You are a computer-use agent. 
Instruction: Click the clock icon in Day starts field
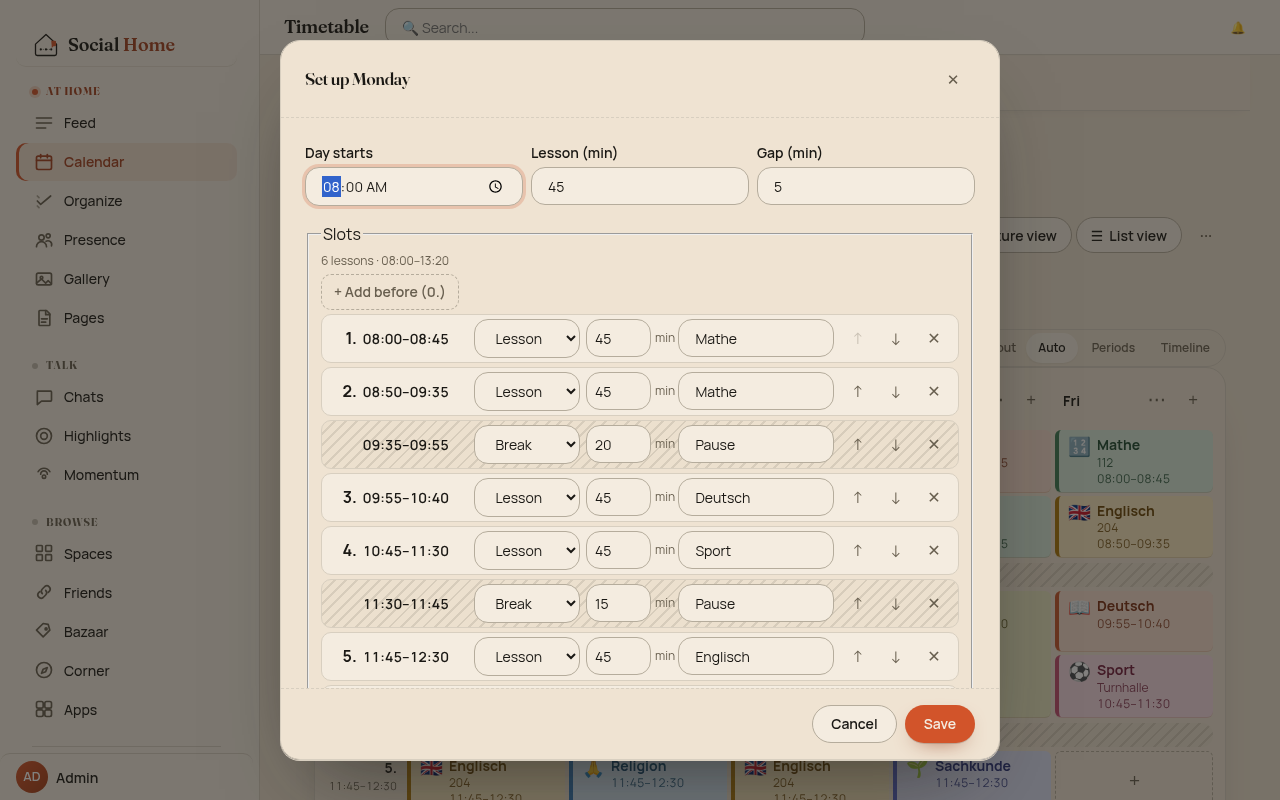click(x=496, y=187)
